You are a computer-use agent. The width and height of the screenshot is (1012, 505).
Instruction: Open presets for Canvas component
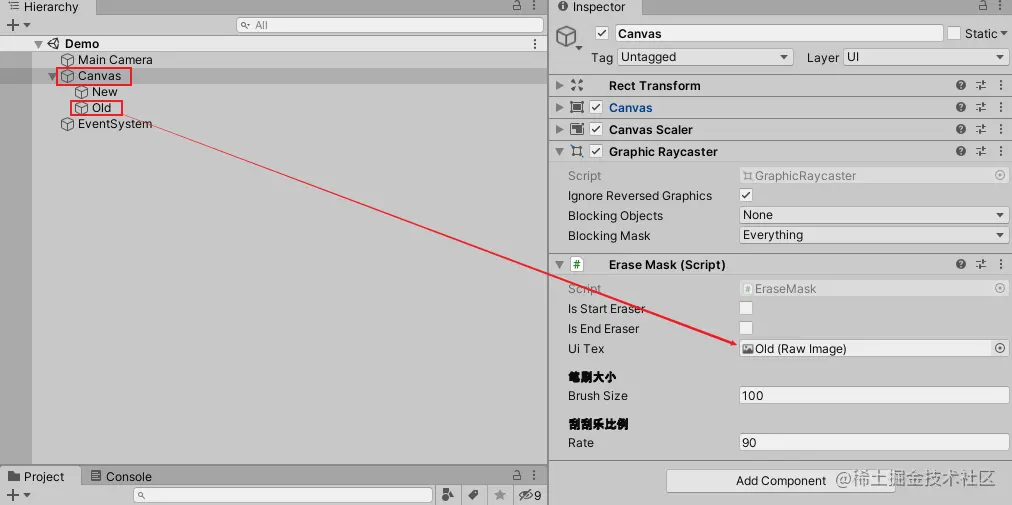pyautogui.click(x=981, y=107)
